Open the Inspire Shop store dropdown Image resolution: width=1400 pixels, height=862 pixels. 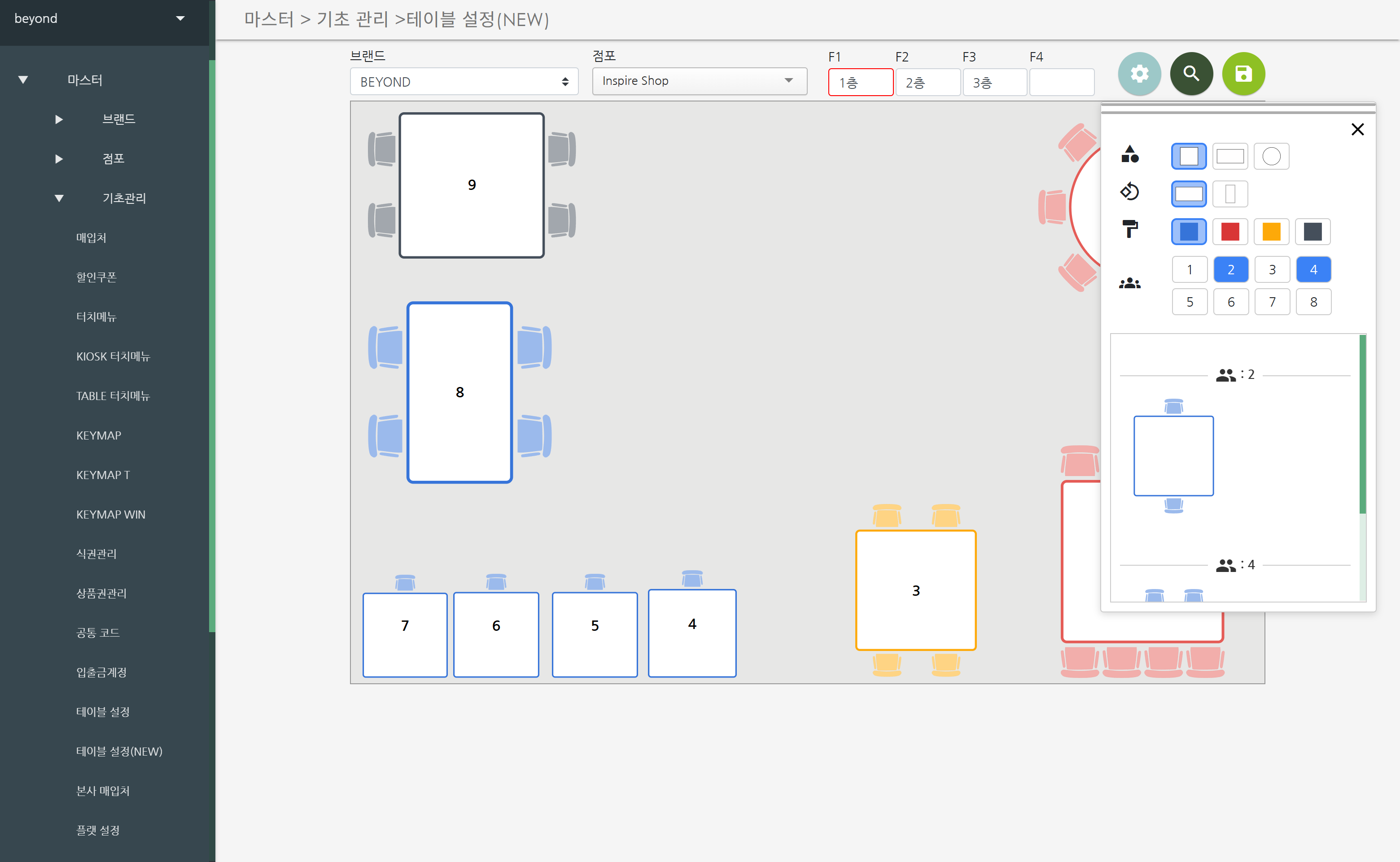coord(699,81)
